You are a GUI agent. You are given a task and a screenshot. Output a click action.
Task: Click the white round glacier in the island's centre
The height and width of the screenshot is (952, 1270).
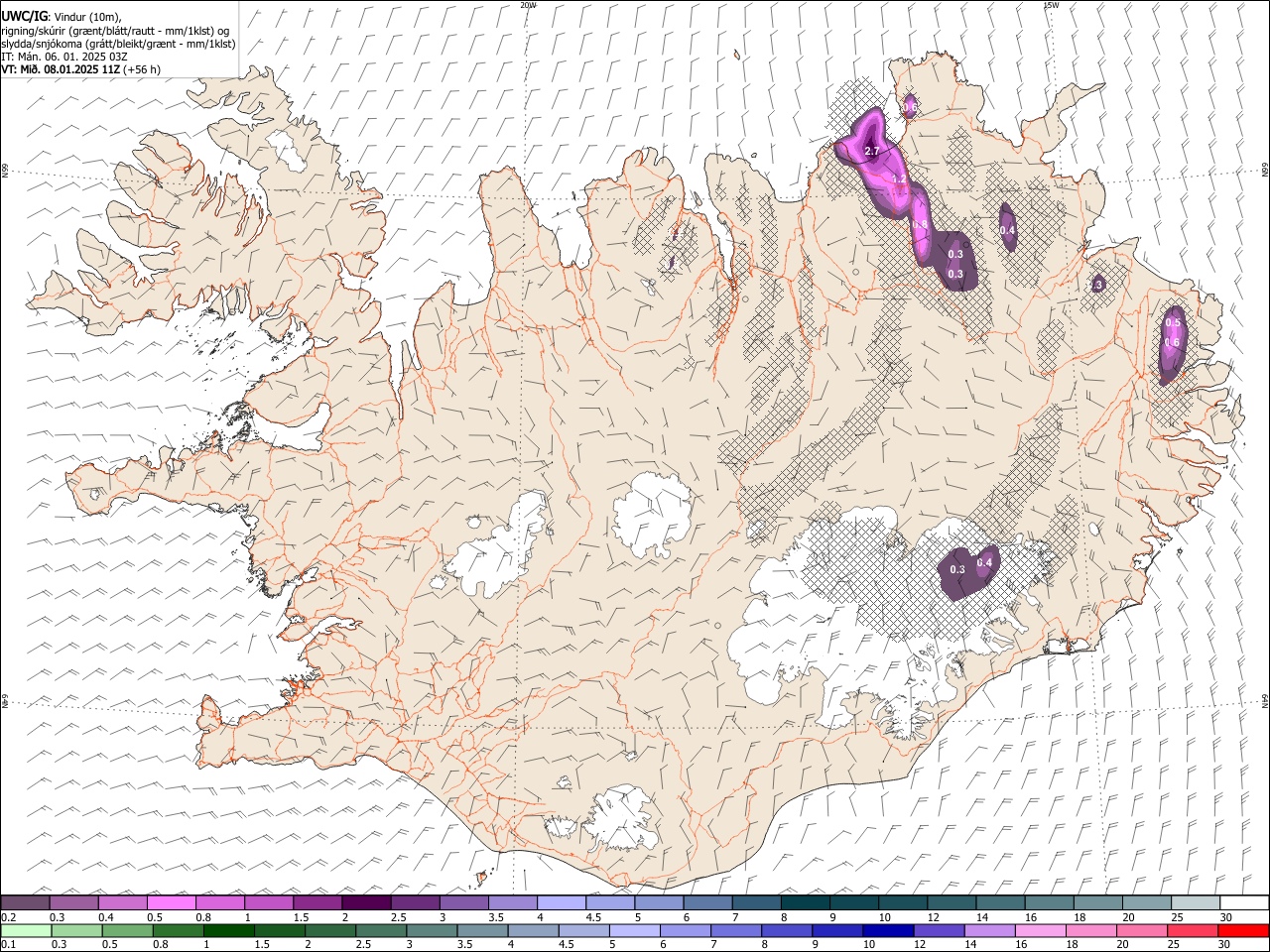pos(653,514)
